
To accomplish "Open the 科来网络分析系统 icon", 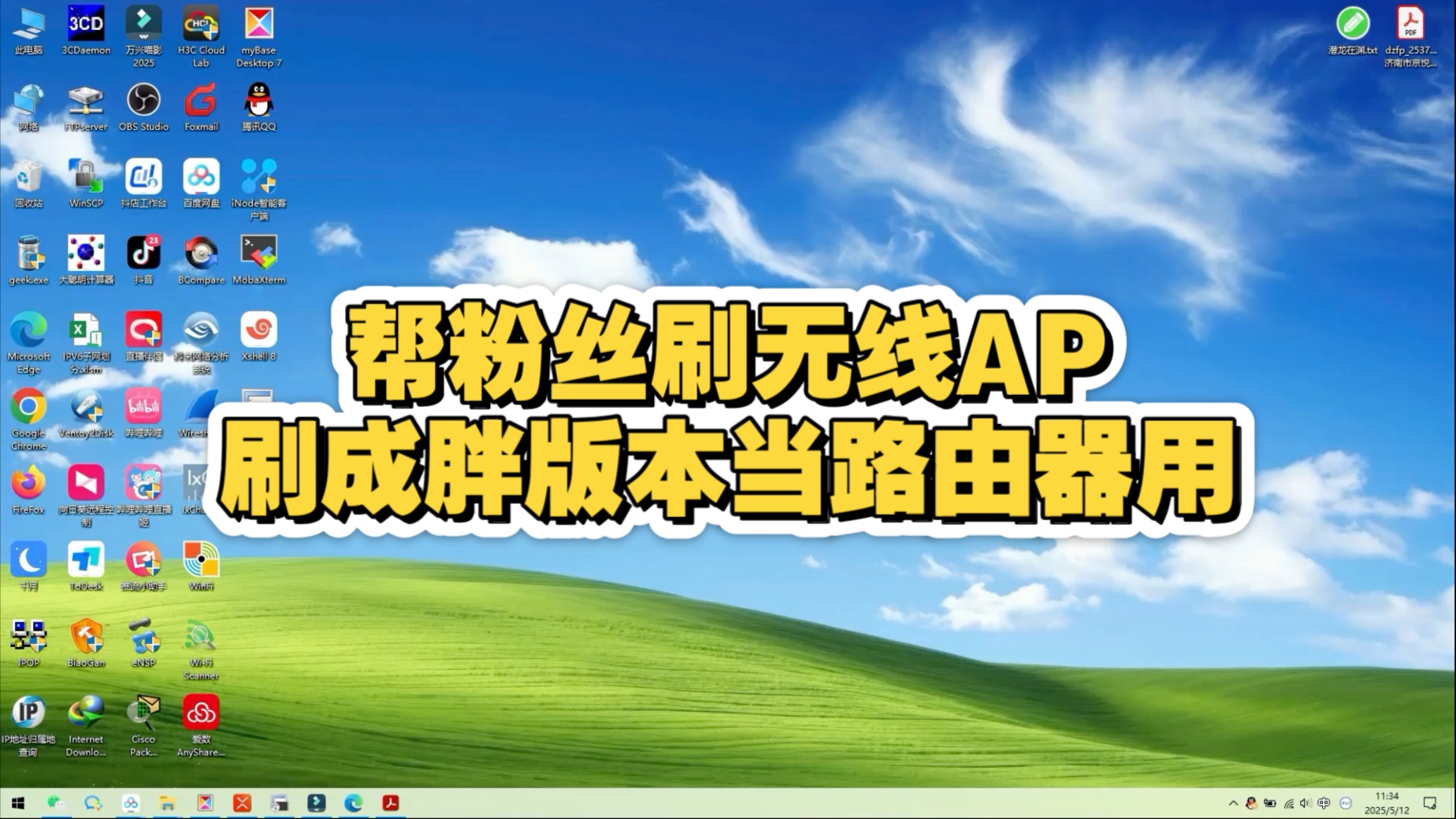I will coord(201,343).
